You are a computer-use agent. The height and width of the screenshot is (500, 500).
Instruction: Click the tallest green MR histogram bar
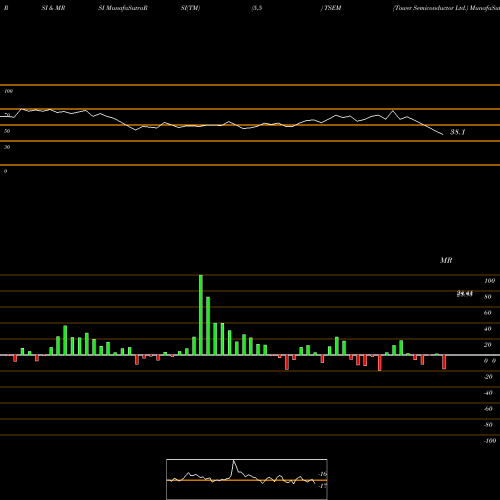tap(201, 315)
